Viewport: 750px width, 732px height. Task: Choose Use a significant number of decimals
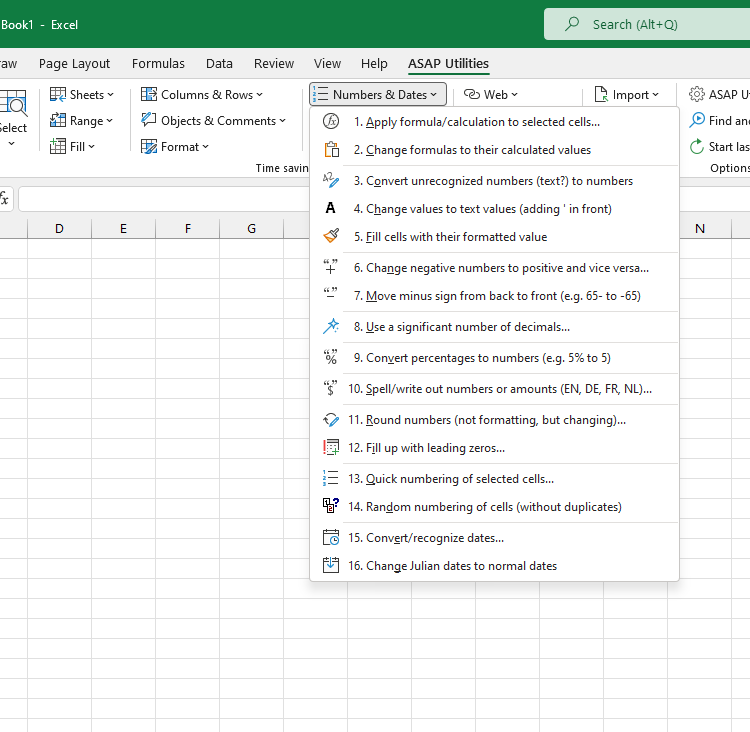(495, 327)
